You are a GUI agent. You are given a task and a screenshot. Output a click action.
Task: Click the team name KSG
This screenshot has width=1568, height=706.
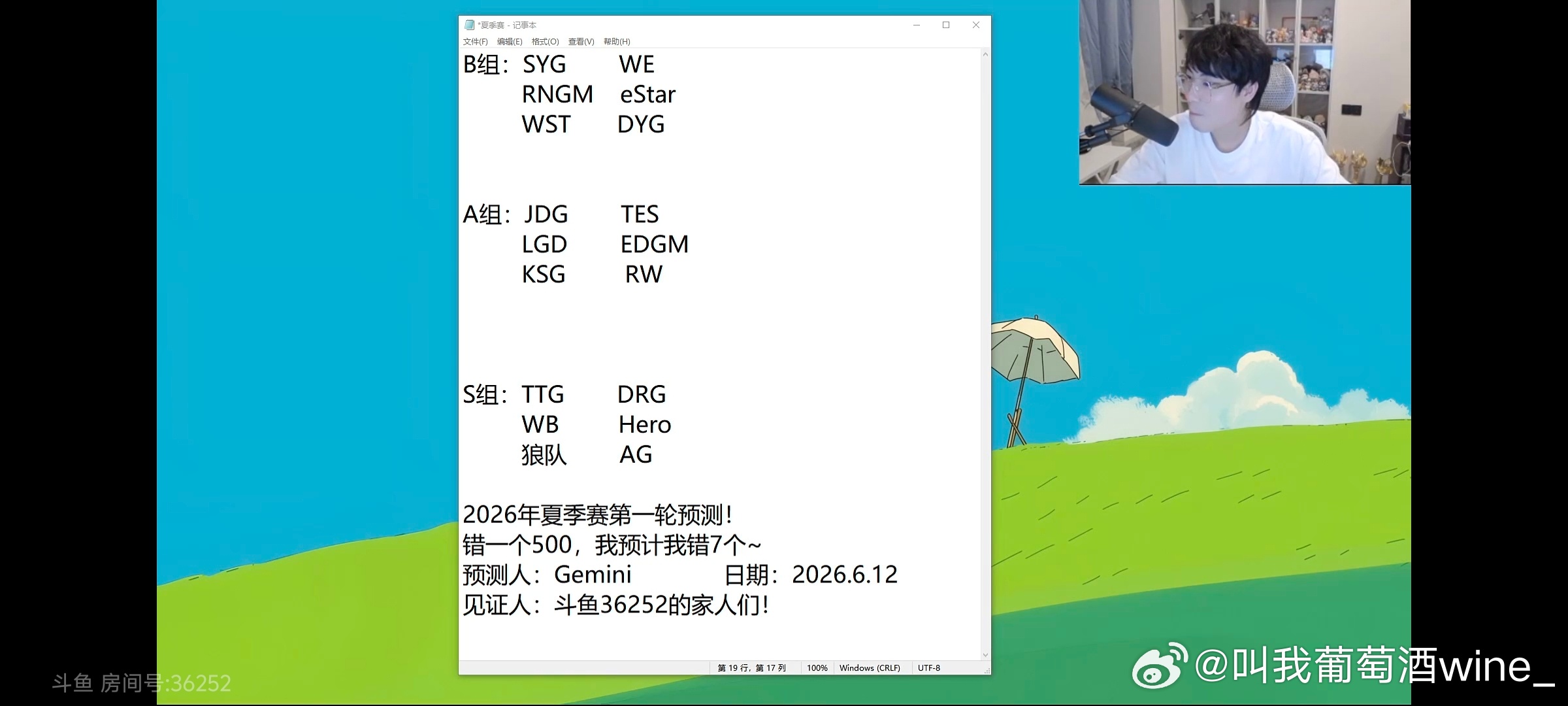544,275
